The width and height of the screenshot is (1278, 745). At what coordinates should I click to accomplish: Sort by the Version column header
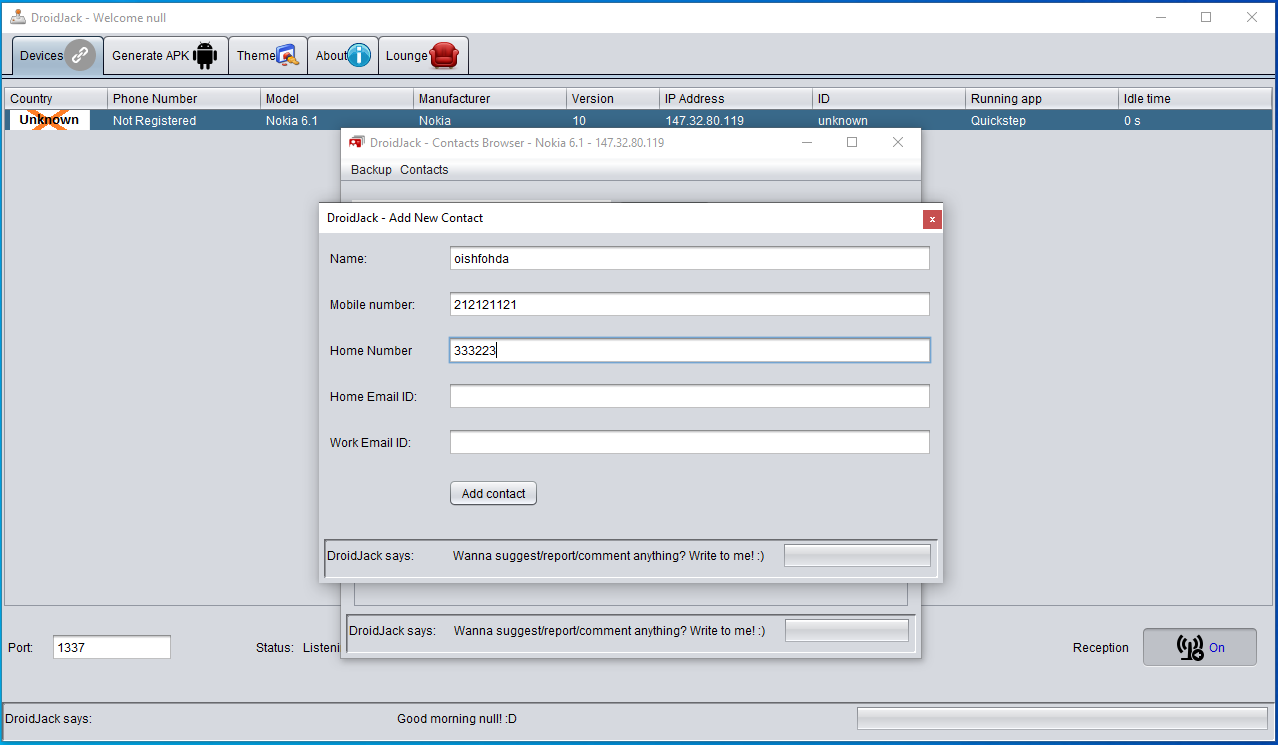tap(613, 99)
